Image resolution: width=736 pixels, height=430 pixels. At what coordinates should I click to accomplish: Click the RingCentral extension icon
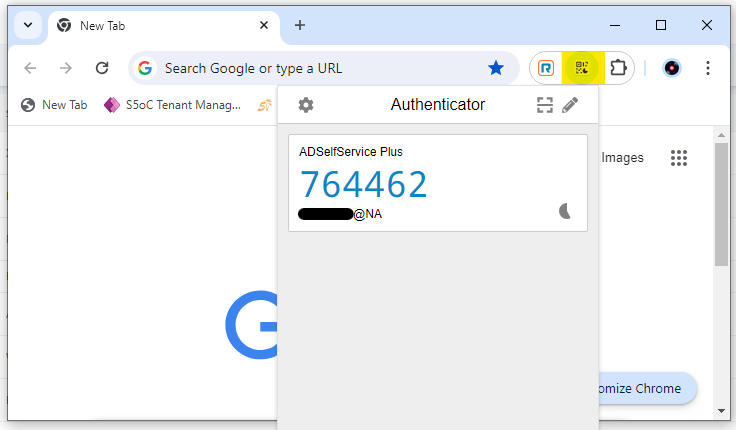tap(546, 68)
